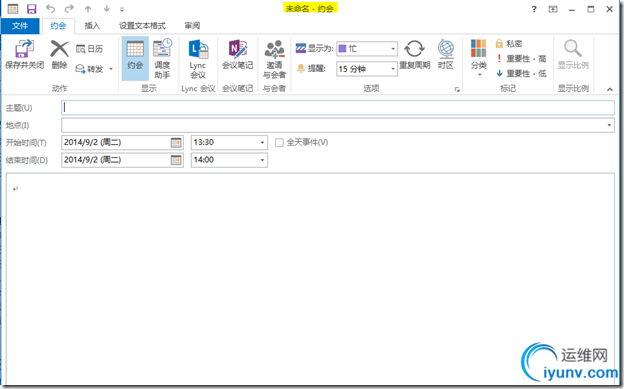The height and width of the screenshot is (389, 624).
Task: Collapse the ribbon with the chevron
Action: point(610,90)
